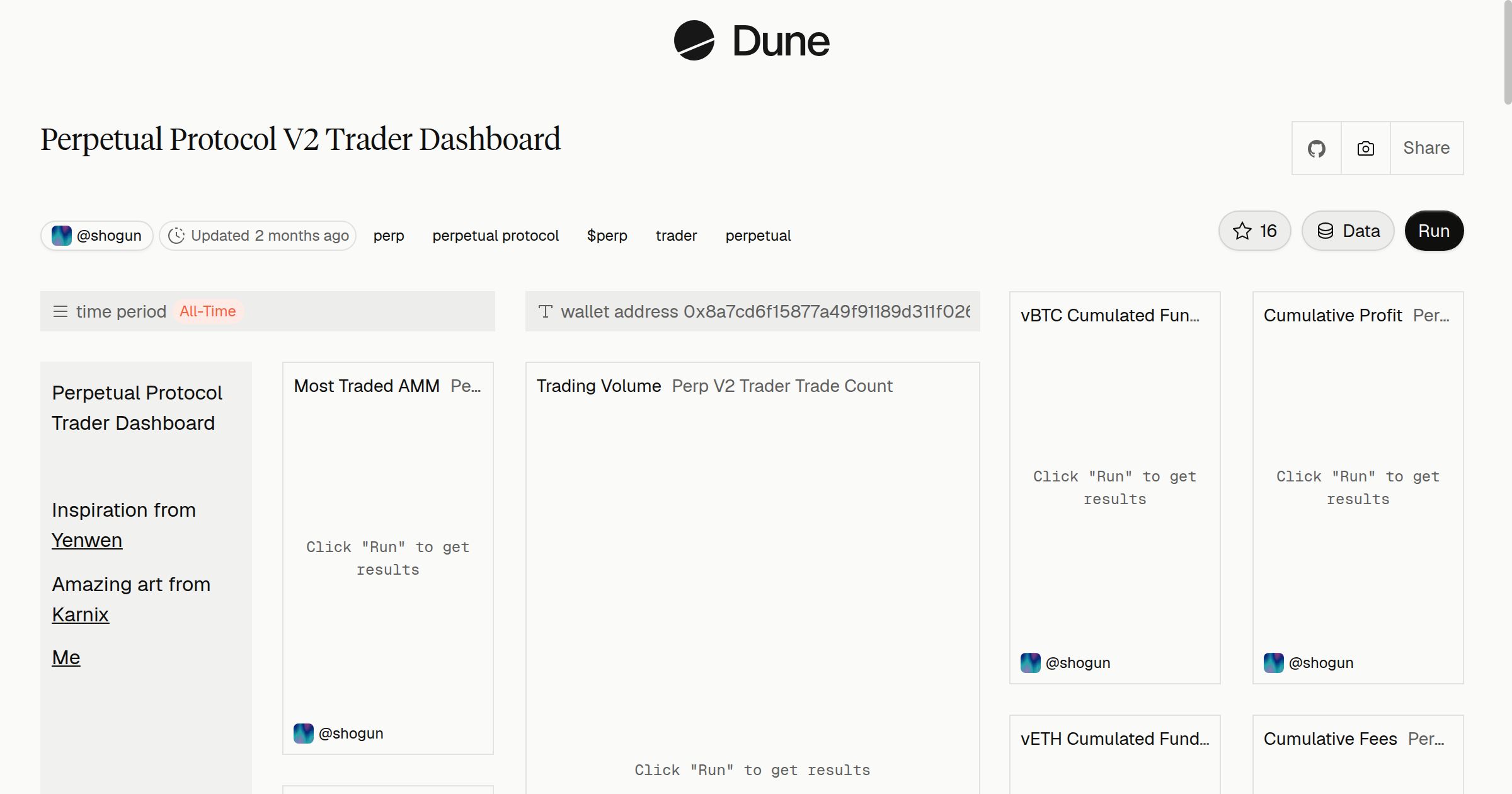This screenshot has height=794, width=1512.
Task: Open Most Traded AMM chart title
Action: 367,386
